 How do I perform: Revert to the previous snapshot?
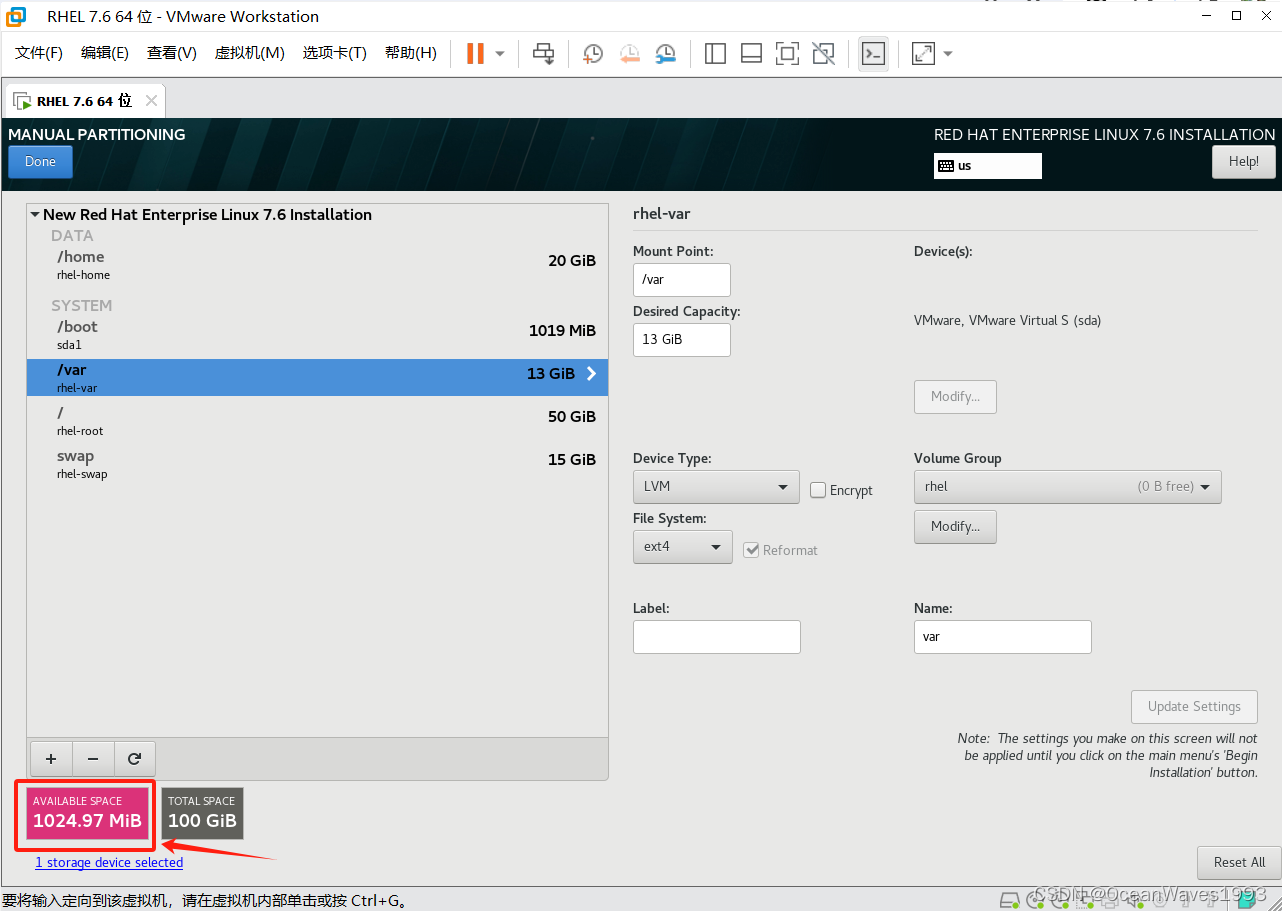629,53
